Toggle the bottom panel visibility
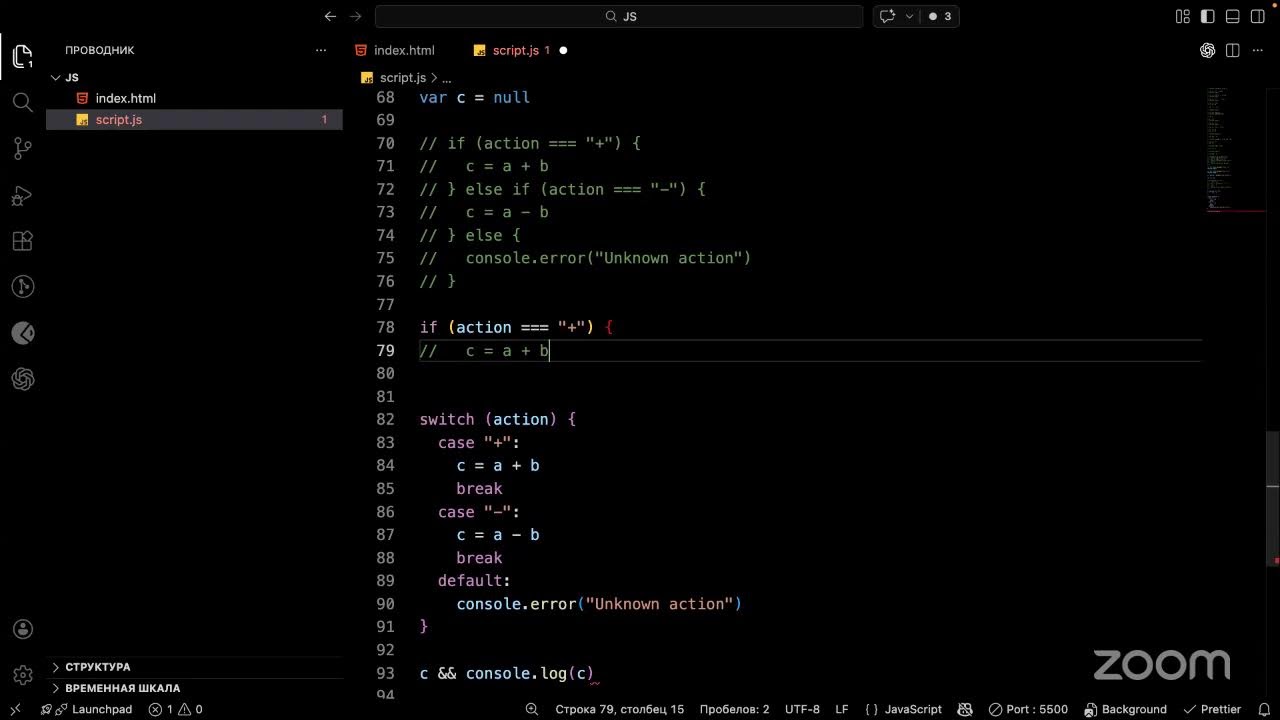1280x720 pixels. 1233,16
